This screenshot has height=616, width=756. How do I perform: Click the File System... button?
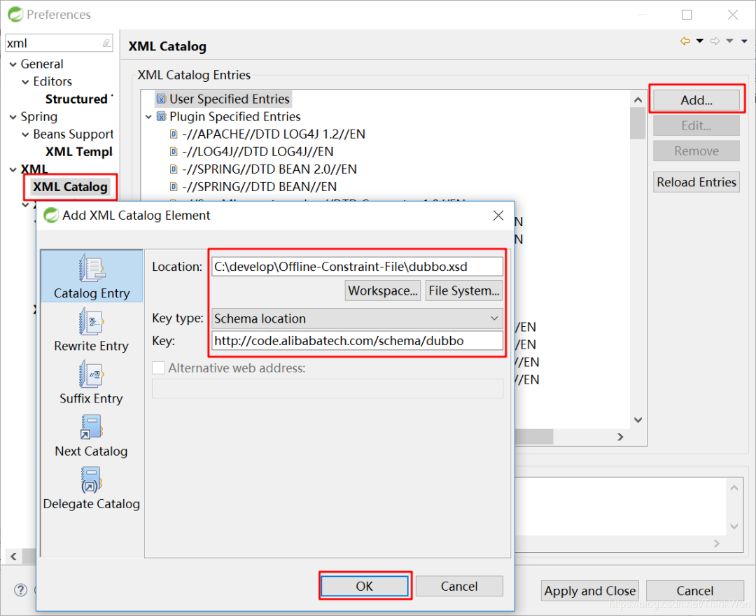[464, 291]
